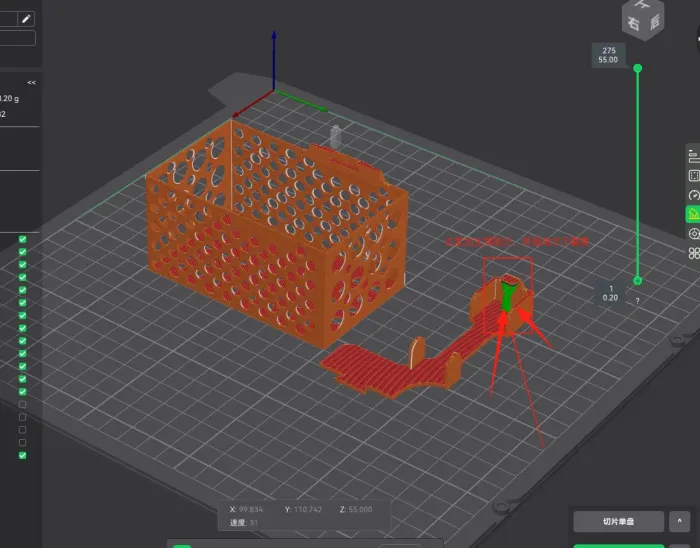
Task: Click the four-circles icon in right sidebar
Action: coord(693,252)
